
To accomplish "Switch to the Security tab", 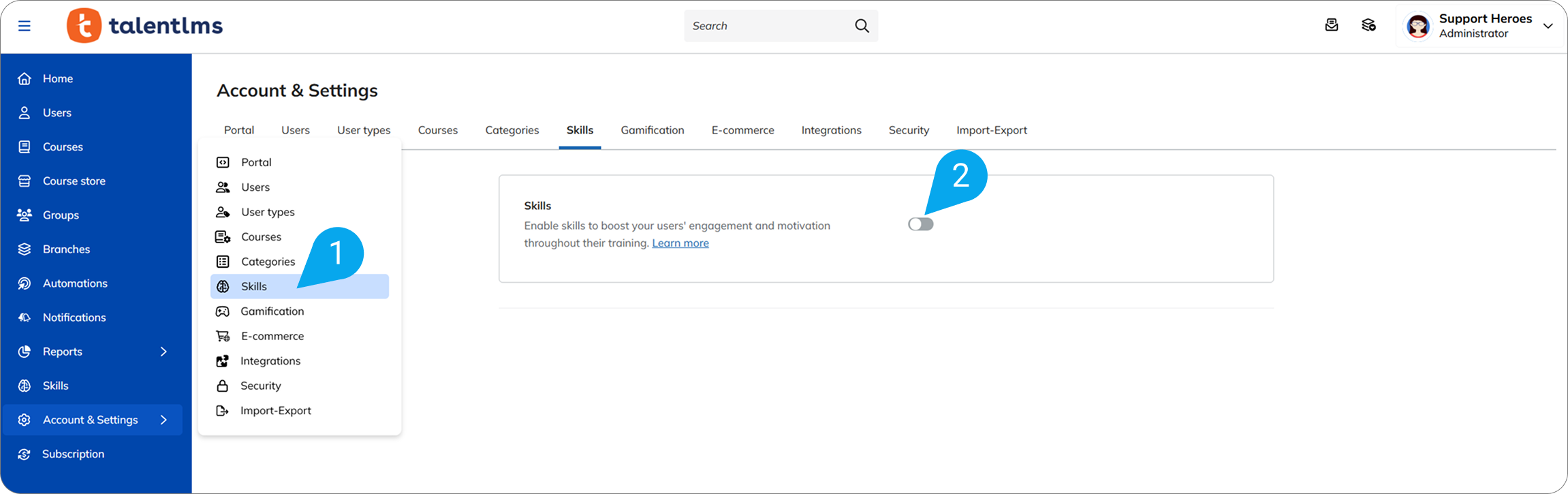I will pyautogui.click(x=908, y=130).
